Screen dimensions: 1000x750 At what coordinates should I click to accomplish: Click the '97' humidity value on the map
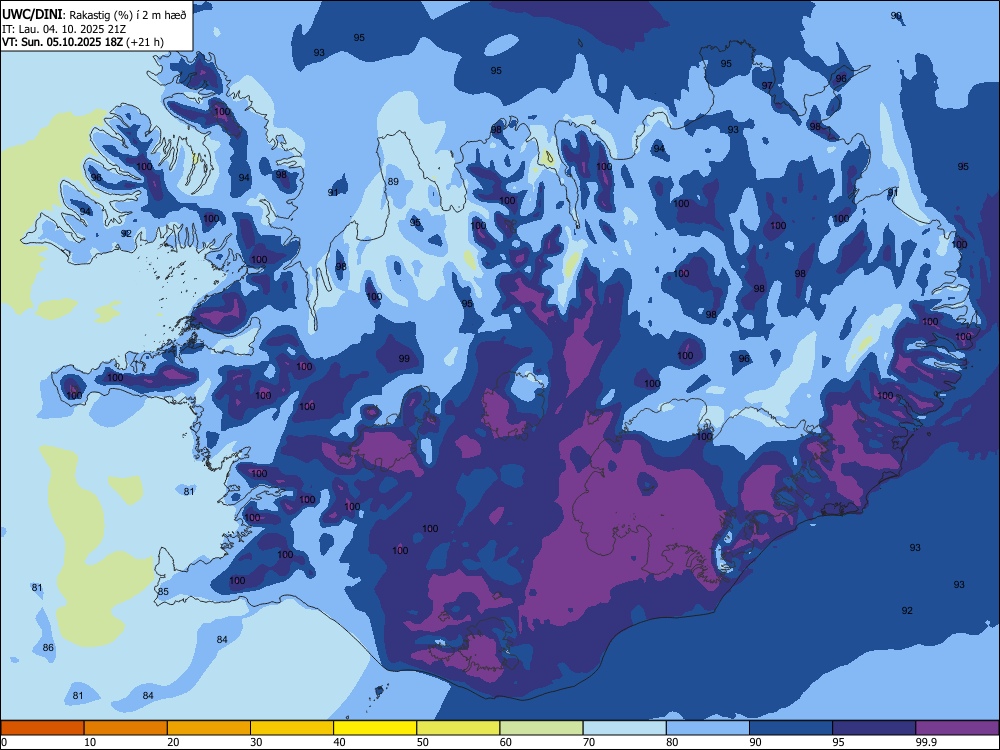click(767, 85)
